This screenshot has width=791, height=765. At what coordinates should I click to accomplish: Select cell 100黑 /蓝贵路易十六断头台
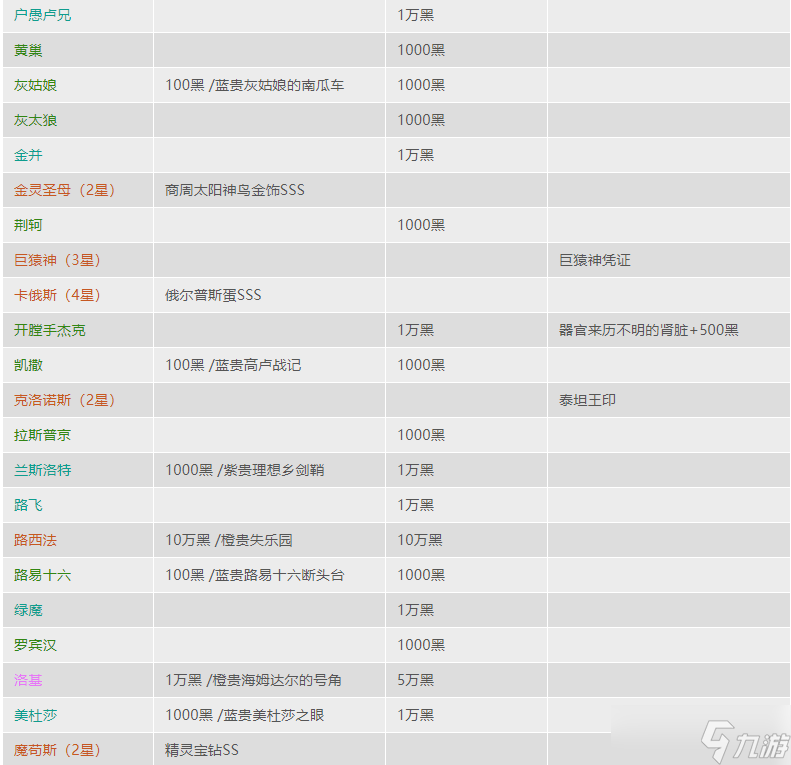(x=255, y=575)
